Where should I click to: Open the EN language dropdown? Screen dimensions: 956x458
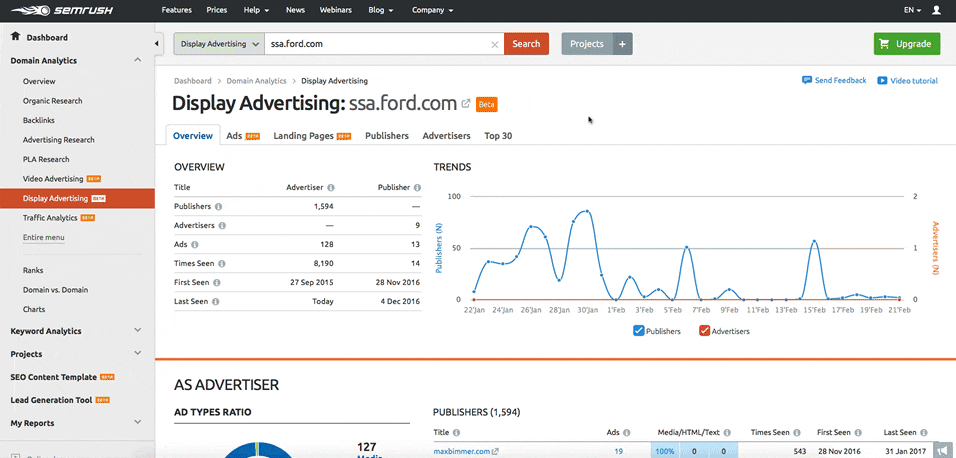pos(910,10)
